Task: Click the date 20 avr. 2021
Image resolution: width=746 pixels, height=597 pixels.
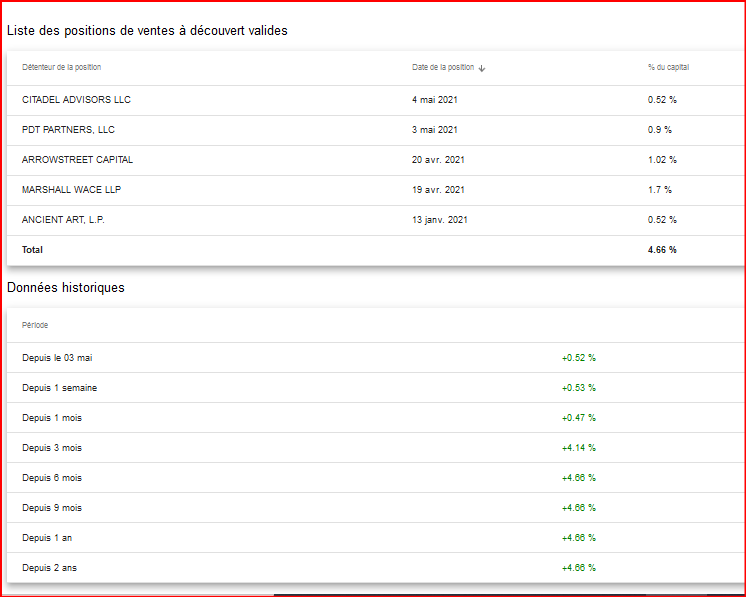Action: 438,160
